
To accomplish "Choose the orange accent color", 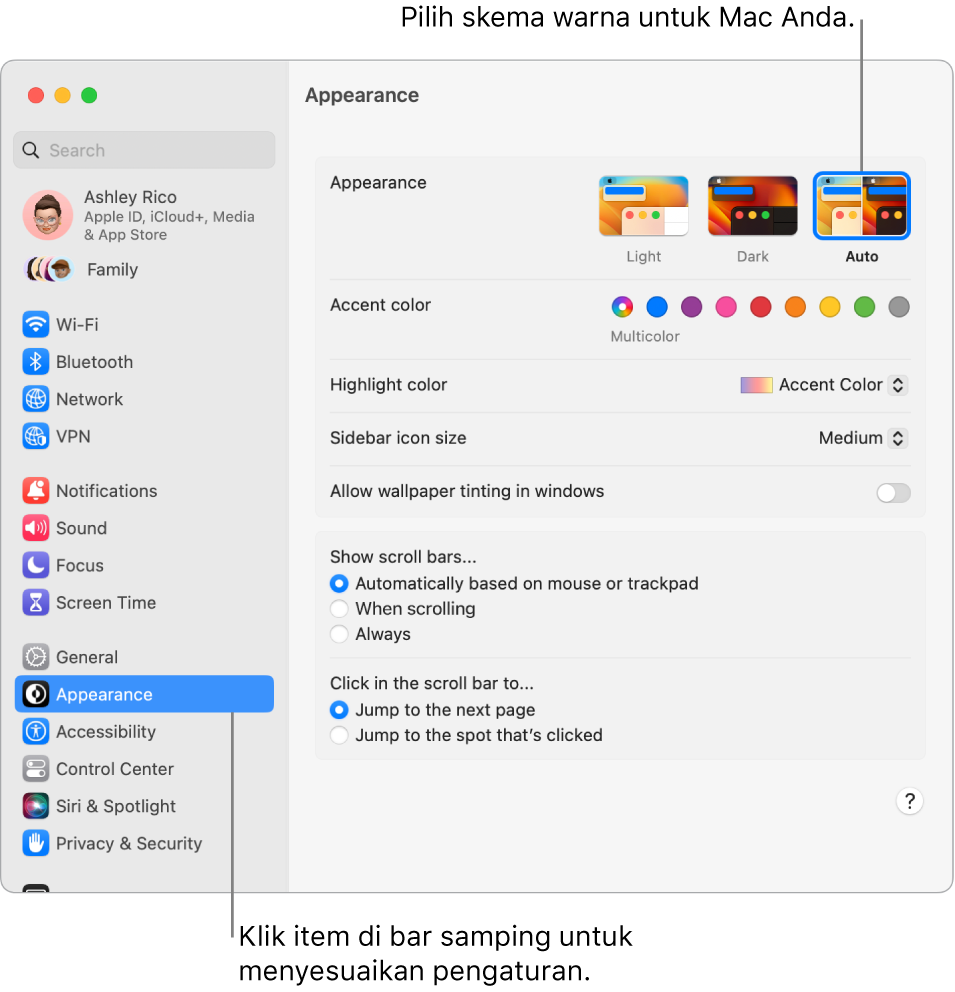I will pyautogui.click(x=795, y=307).
